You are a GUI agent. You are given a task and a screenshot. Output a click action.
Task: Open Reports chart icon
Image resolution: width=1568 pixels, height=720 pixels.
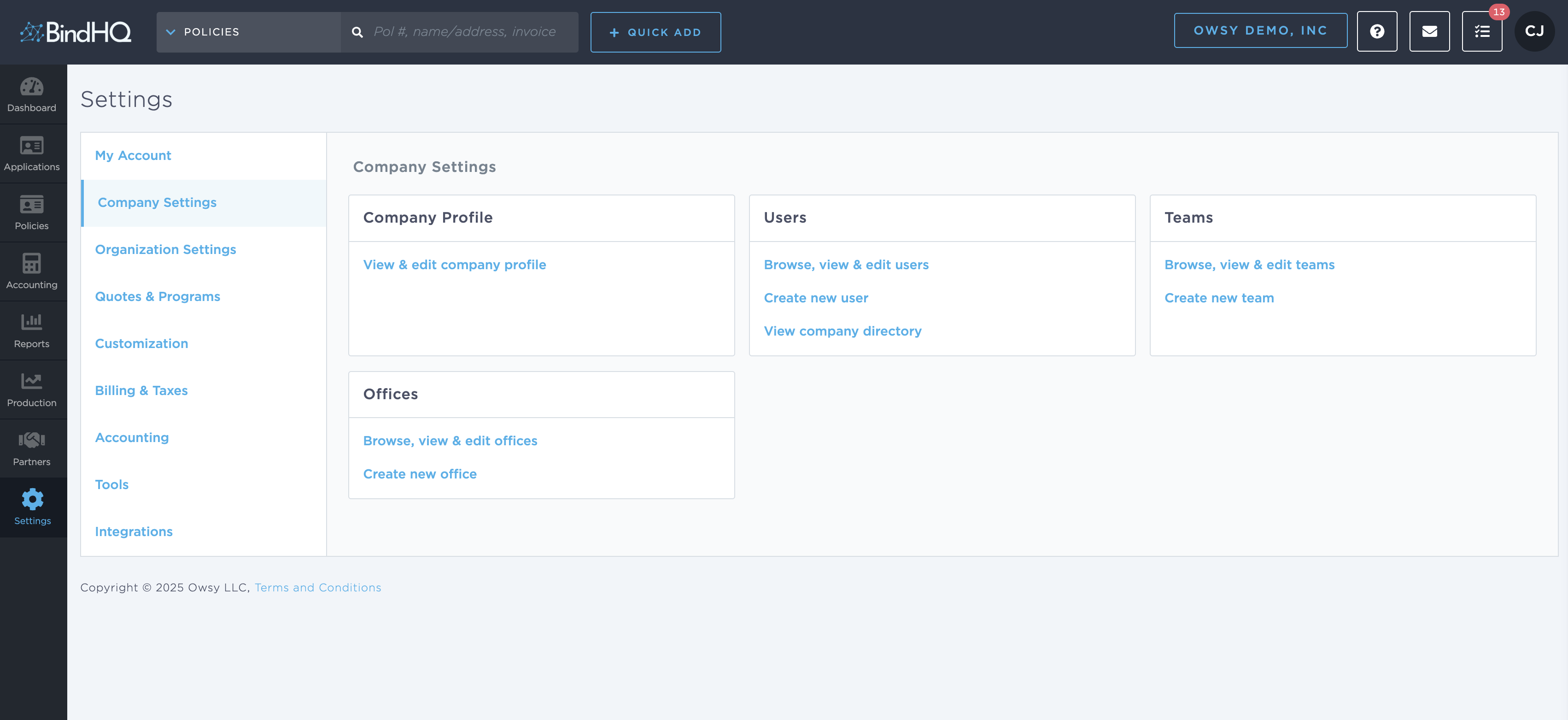point(32,322)
